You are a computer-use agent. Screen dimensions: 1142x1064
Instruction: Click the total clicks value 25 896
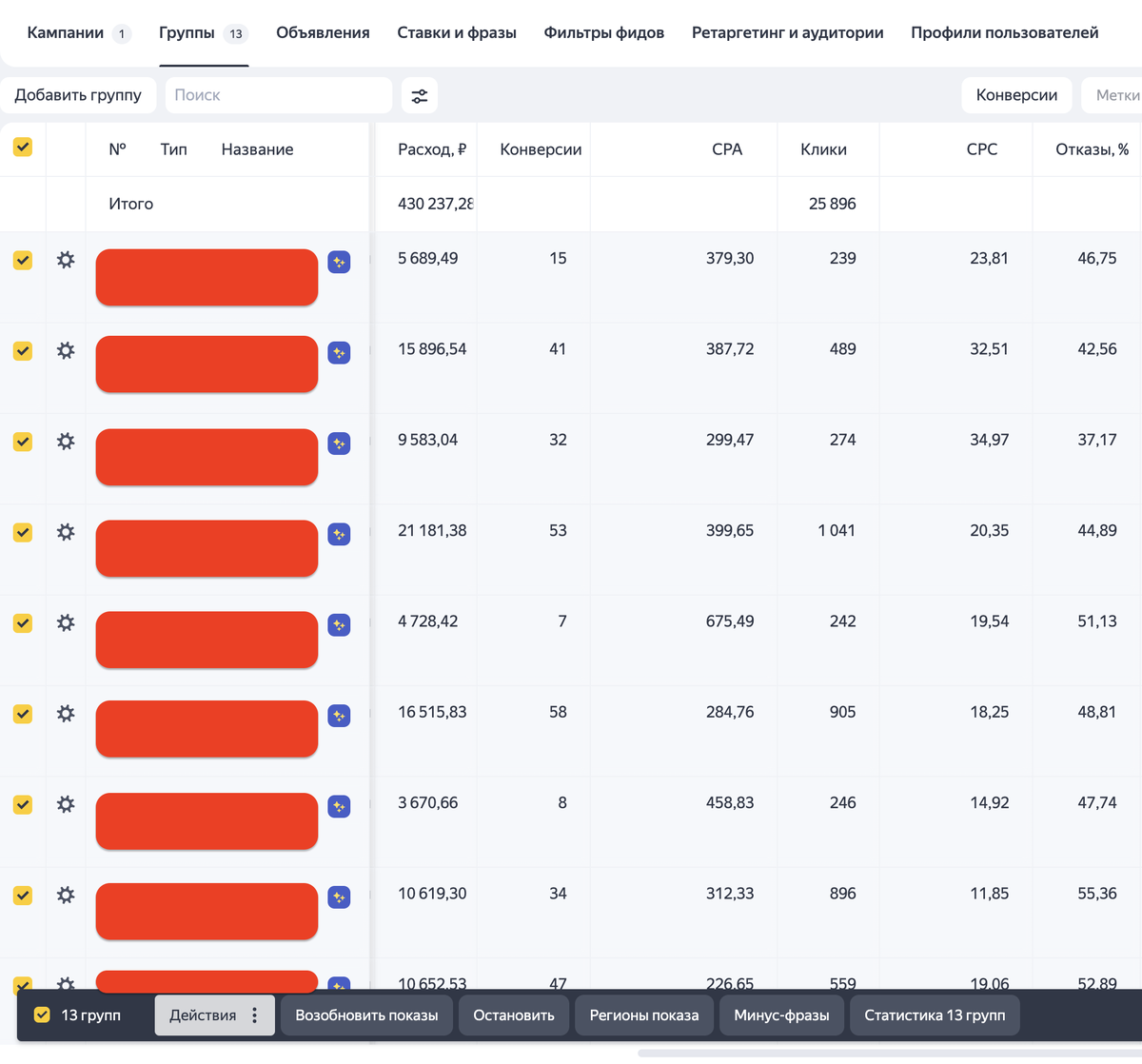[833, 204]
